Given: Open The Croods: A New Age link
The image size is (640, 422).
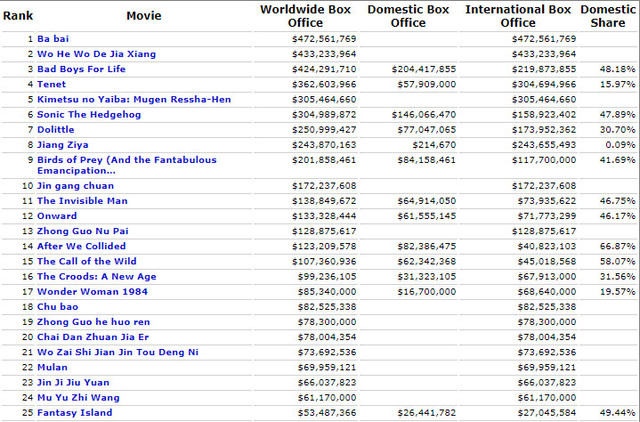Looking at the screenshot, I should tap(97, 276).
